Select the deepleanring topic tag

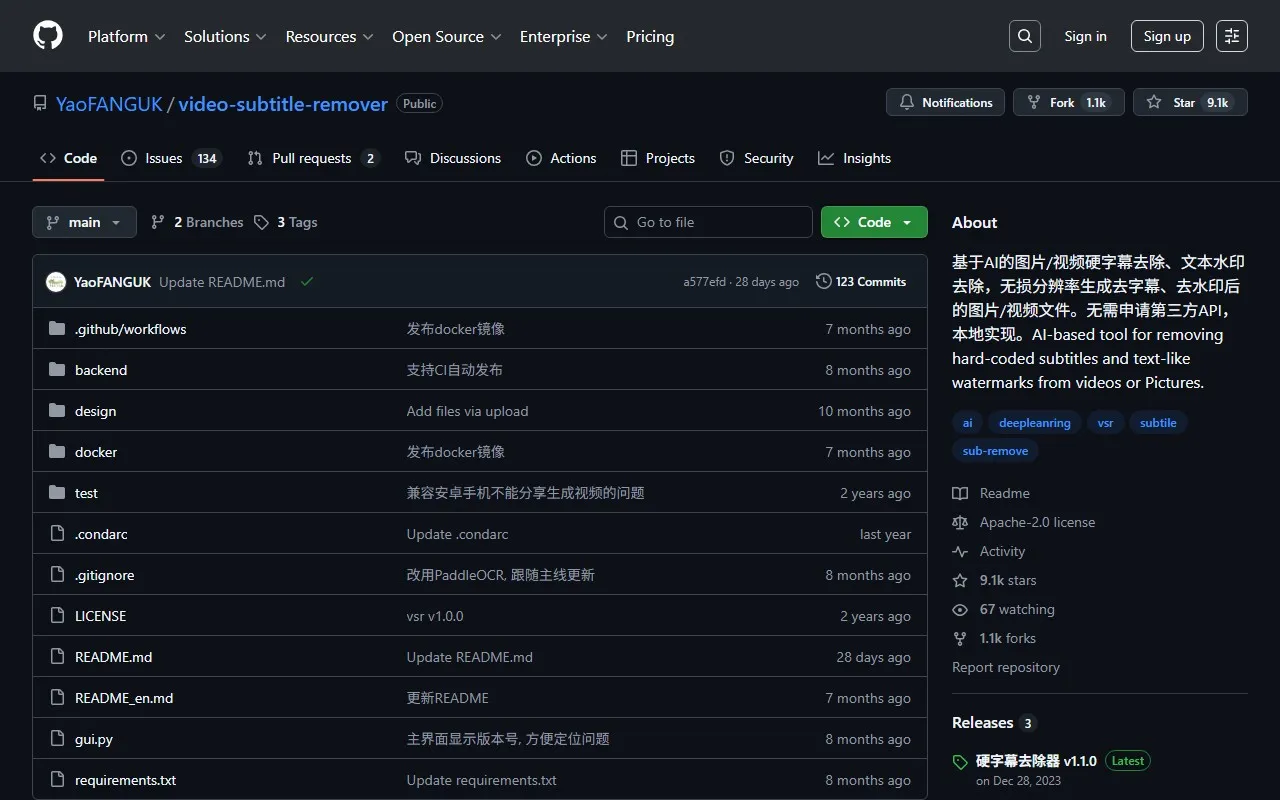click(1034, 423)
